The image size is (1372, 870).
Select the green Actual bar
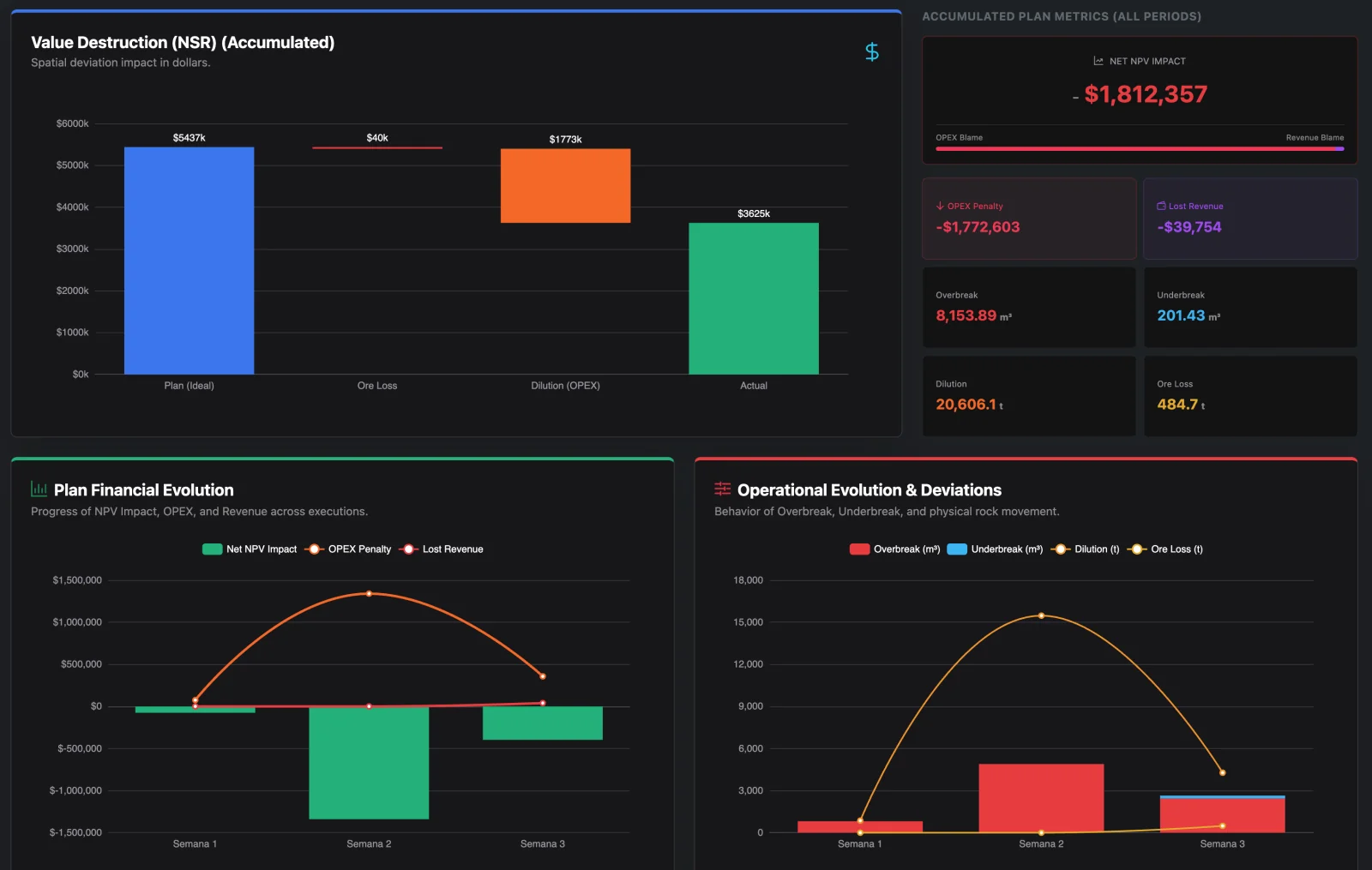[x=754, y=298]
